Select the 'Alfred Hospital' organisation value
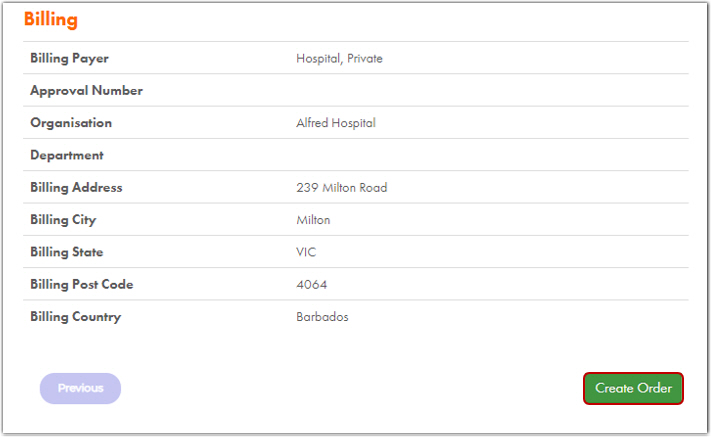 click(x=336, y=123)
